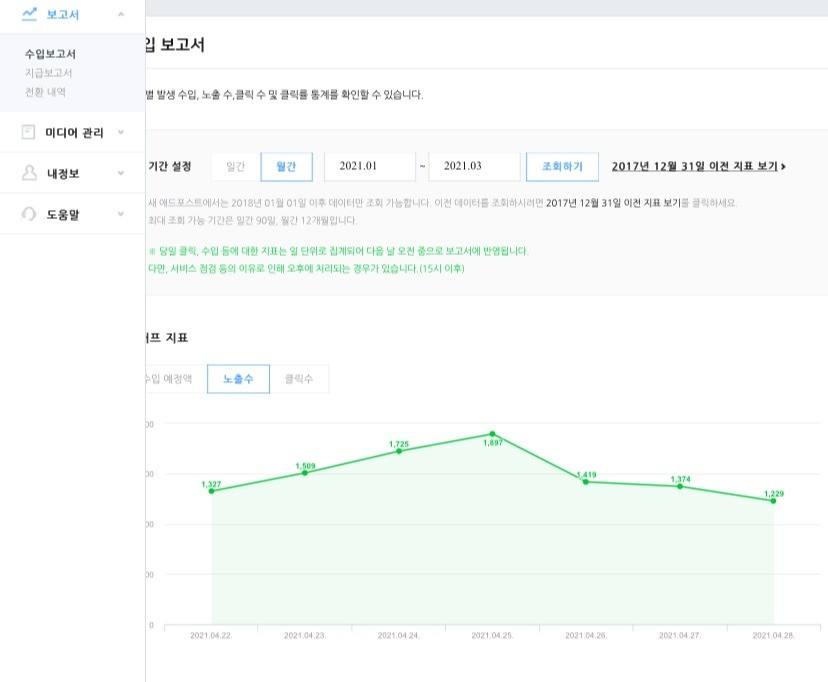Switch graph to 노출수 tab

(x=238, y=380)
